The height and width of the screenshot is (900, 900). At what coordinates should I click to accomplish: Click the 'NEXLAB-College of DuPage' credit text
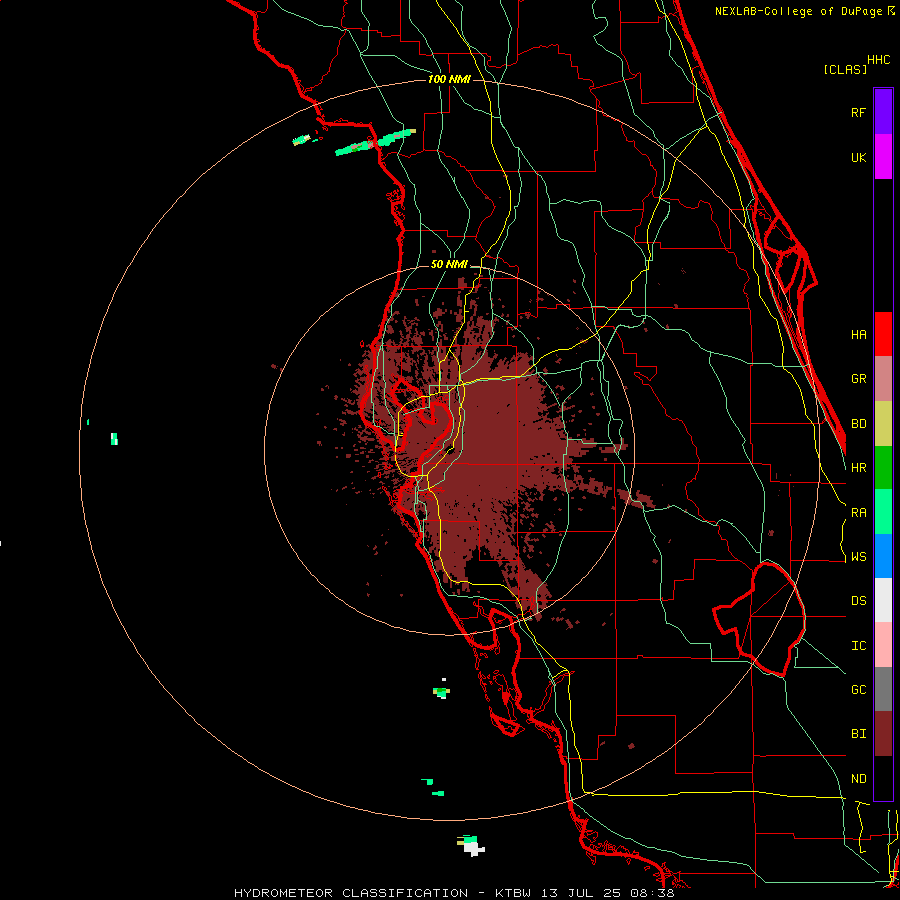click(x=798, y=11)
